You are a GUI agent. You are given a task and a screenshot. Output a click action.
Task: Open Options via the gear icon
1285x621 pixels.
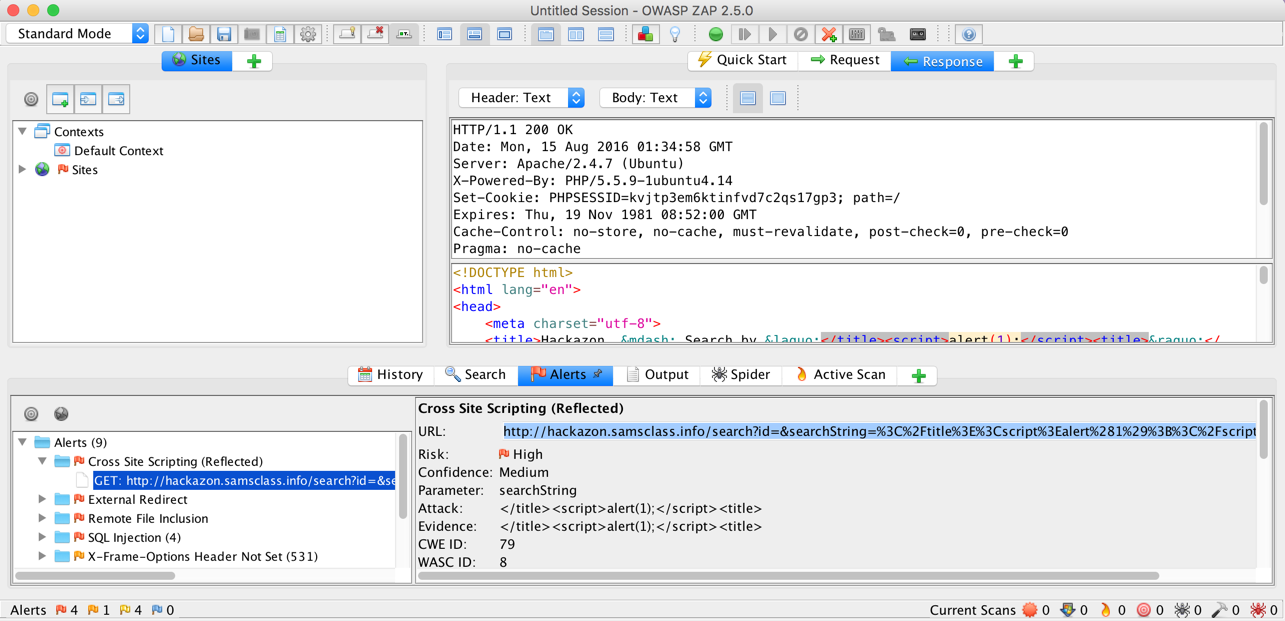308,34
